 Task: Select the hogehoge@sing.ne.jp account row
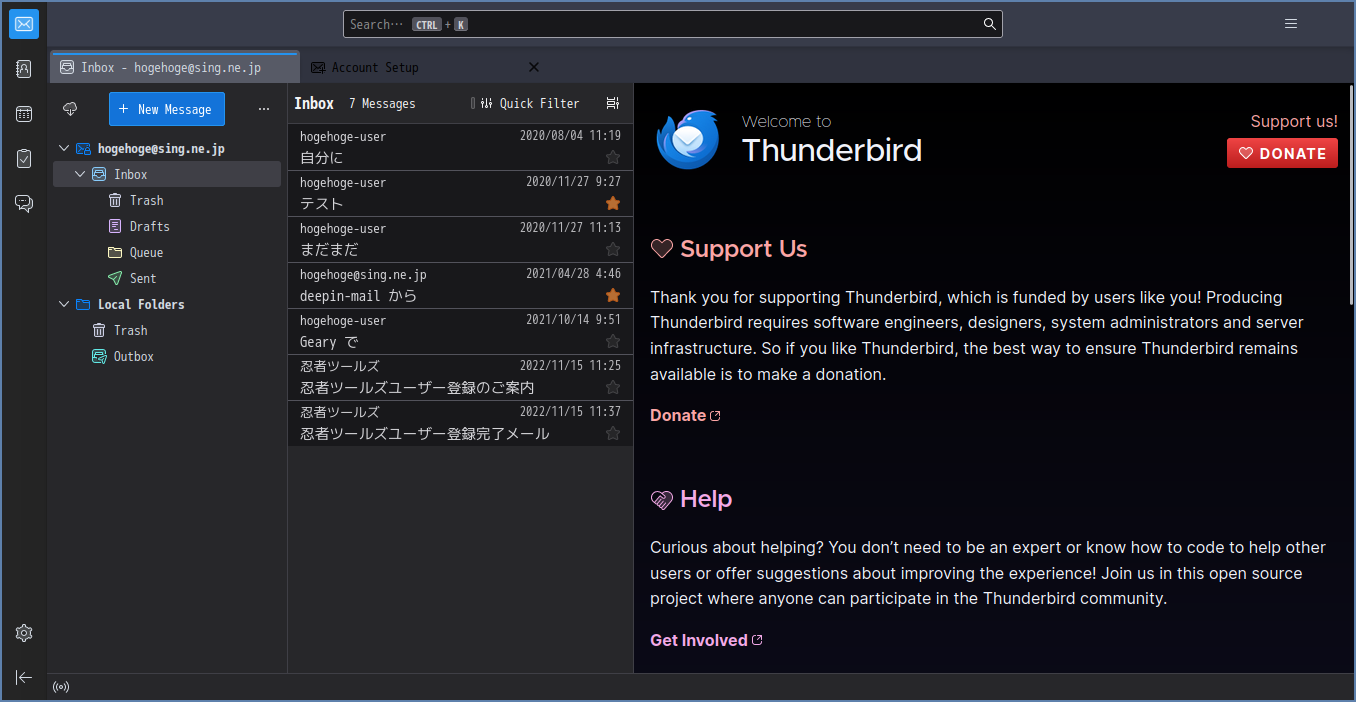pos(167,148)
